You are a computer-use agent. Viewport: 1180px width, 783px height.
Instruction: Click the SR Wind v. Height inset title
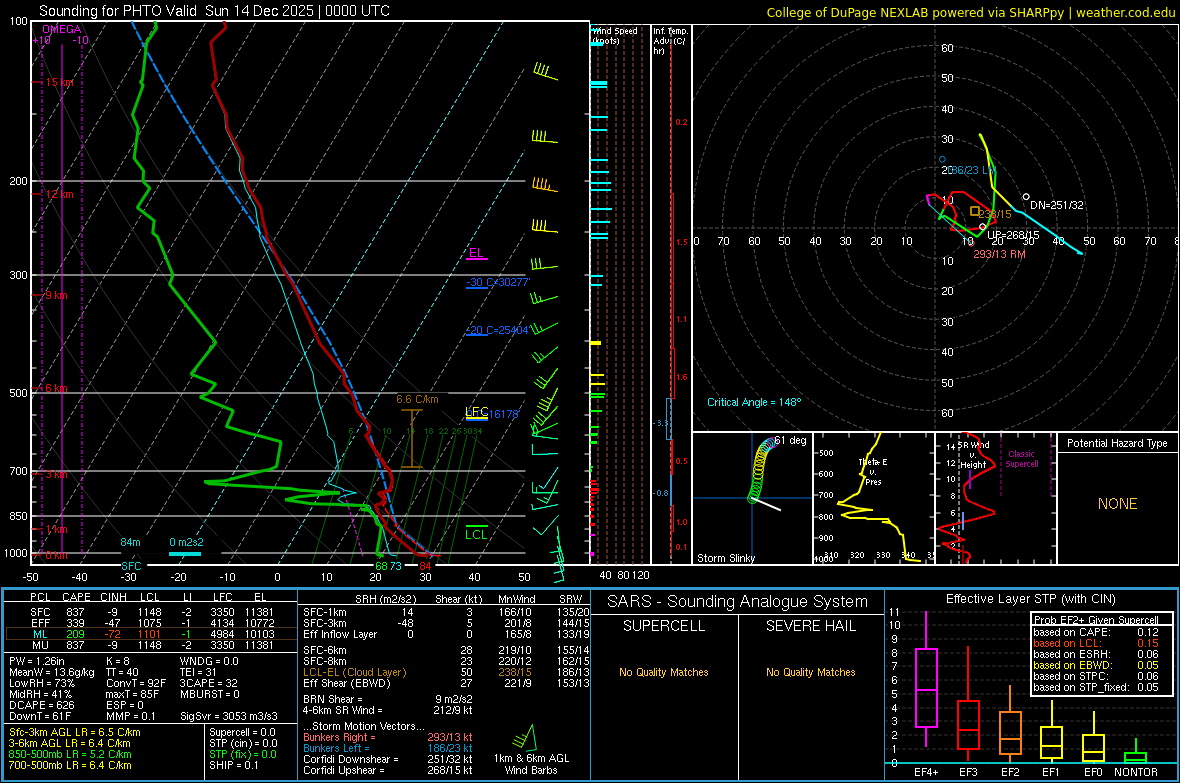(x=973, y=455)
